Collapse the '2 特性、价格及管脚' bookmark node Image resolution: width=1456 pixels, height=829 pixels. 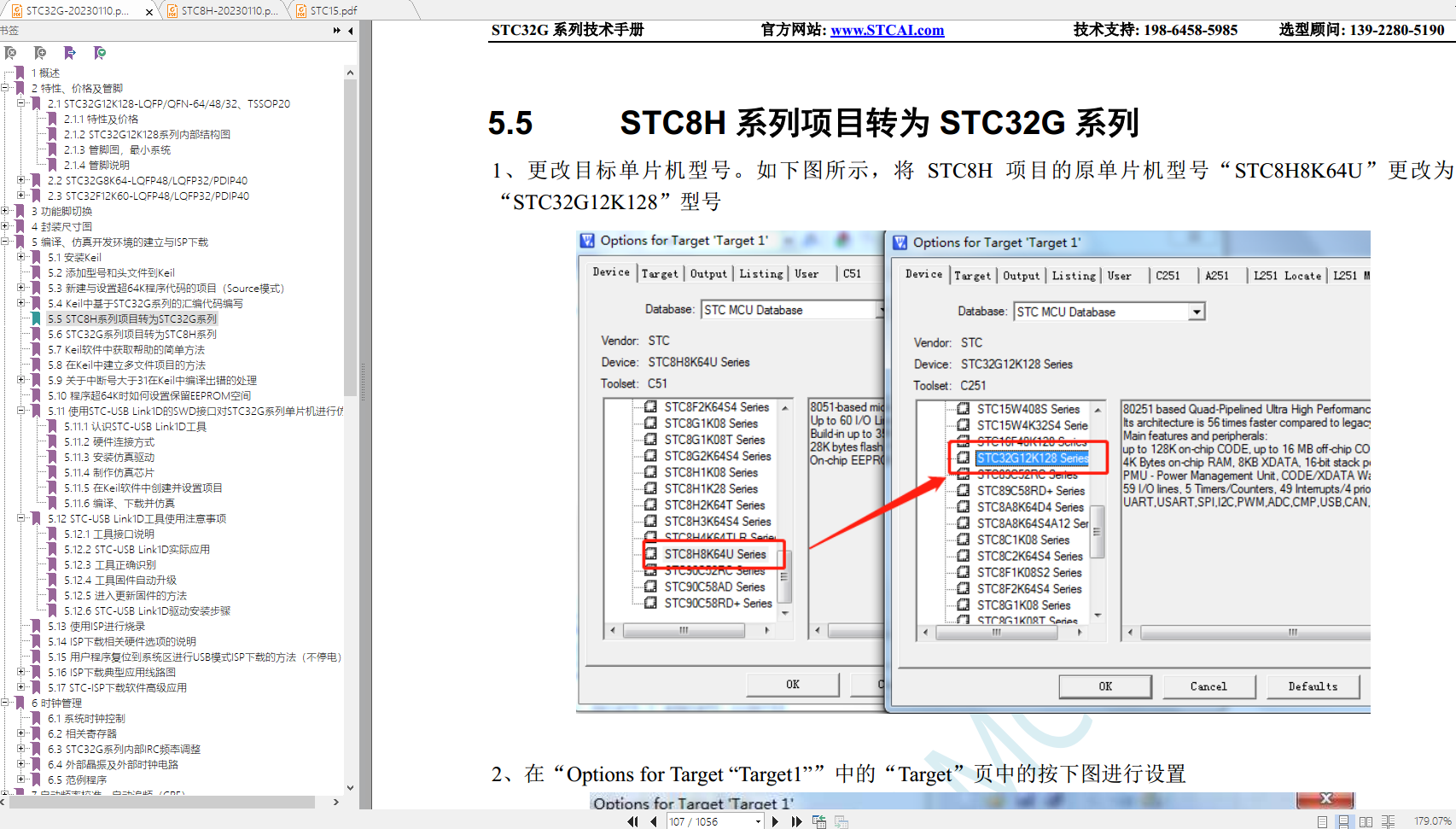coord(5,88)
